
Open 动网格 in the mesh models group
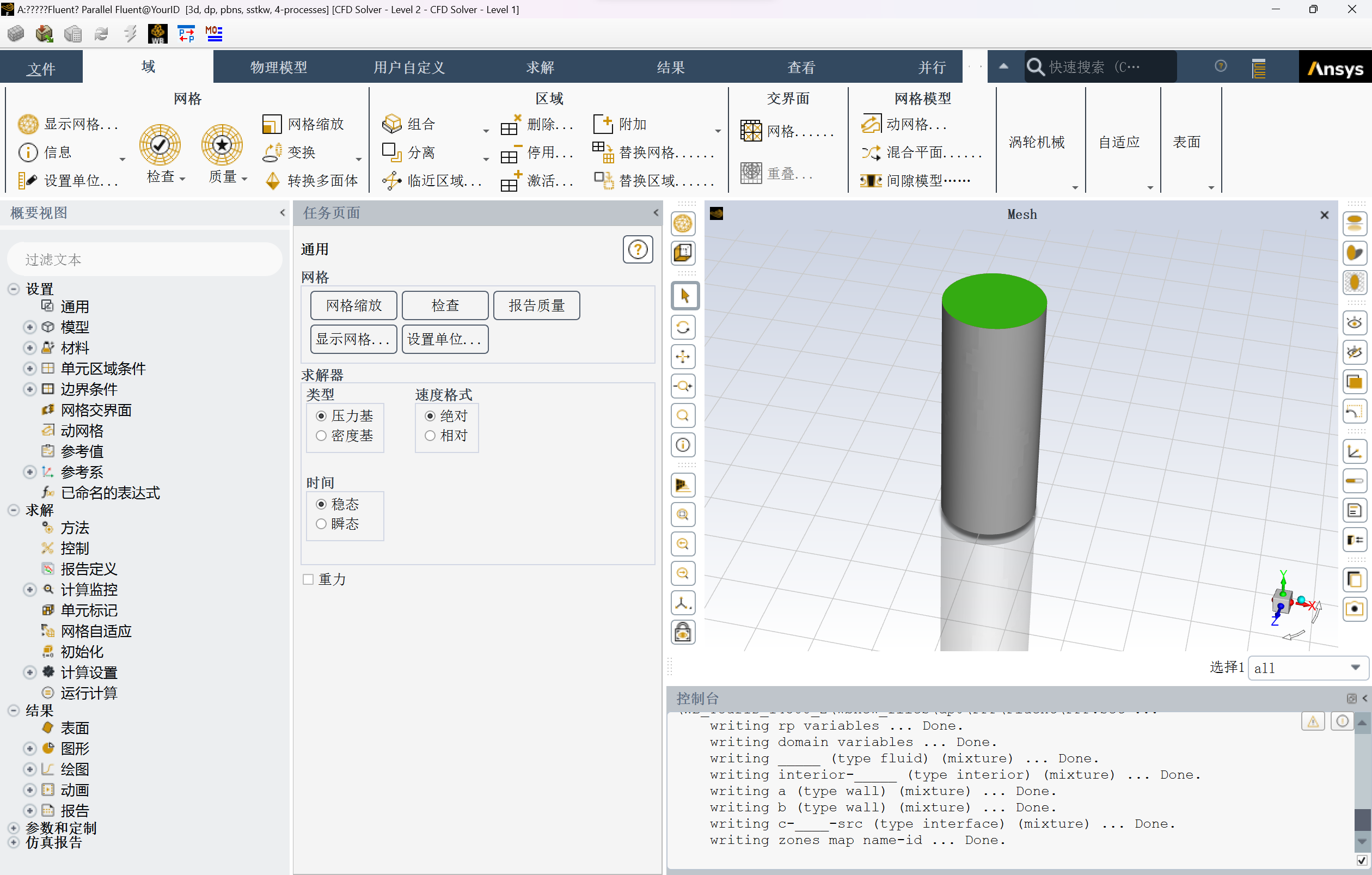(x=904, y=124)
